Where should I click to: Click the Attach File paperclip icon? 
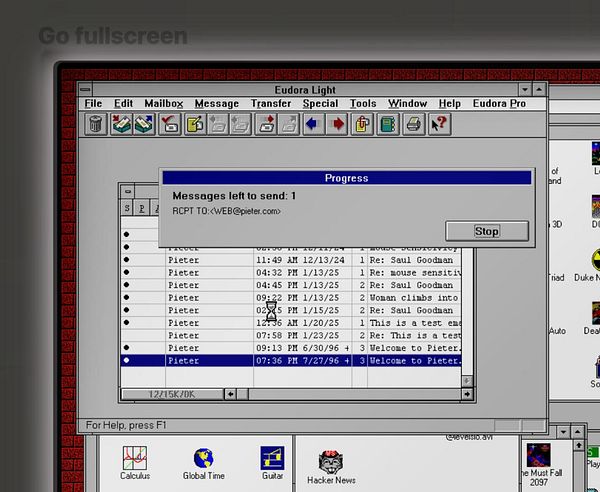362,124
